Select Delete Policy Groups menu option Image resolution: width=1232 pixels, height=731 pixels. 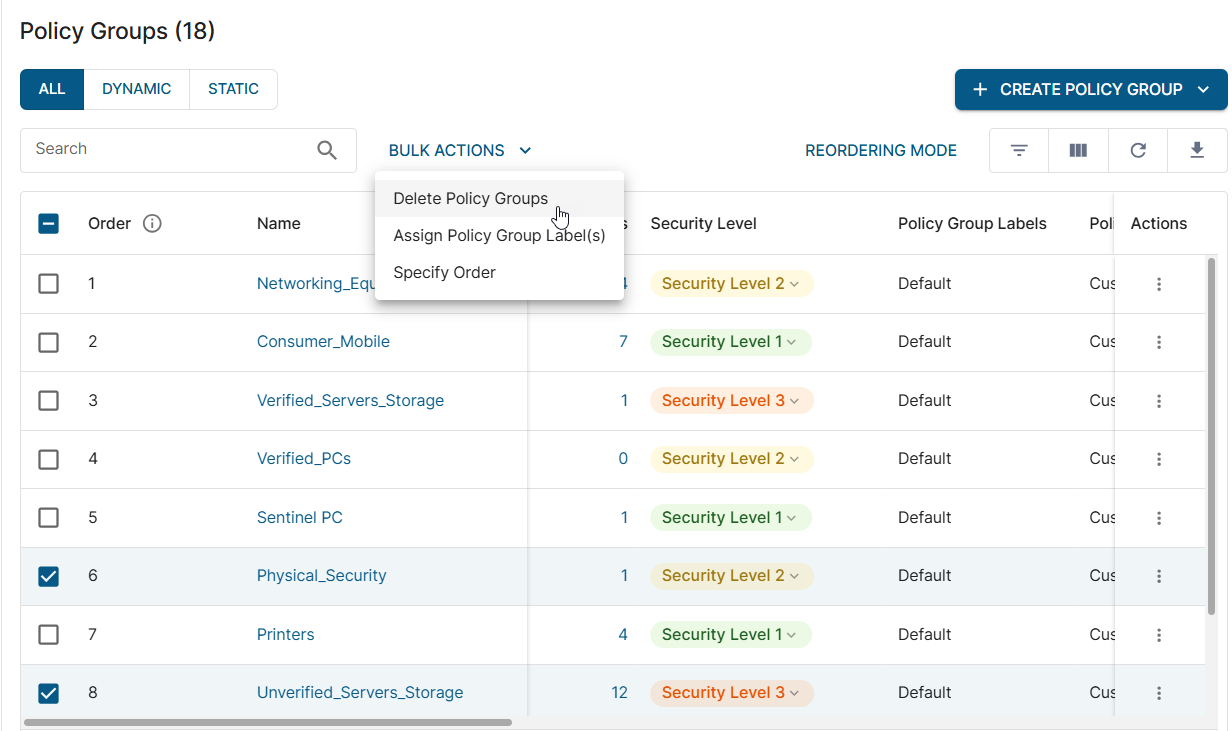coord(470,198)
